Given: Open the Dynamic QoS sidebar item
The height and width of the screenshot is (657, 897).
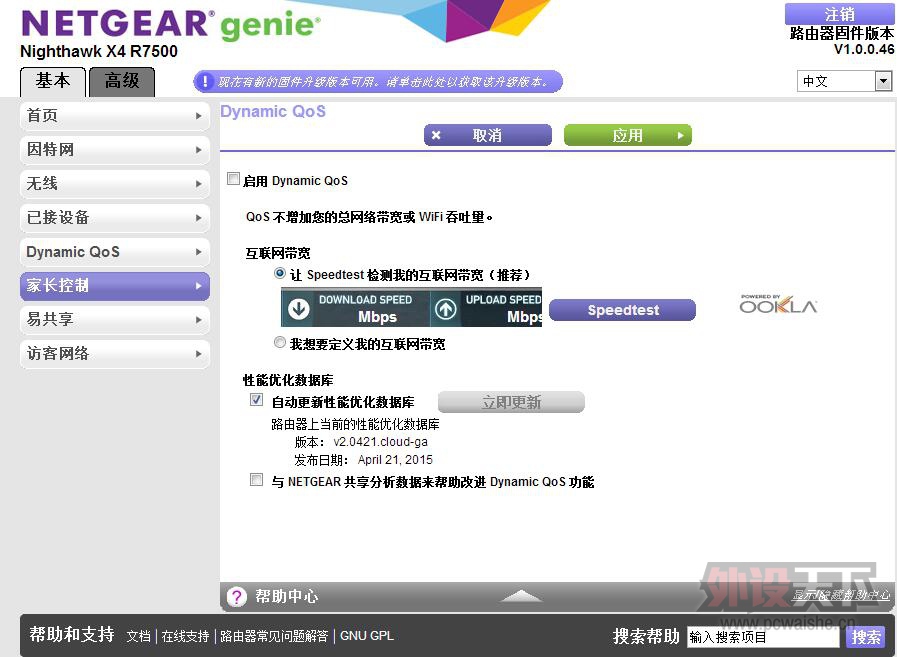Looking at the screenshot, I should point(115,252).
